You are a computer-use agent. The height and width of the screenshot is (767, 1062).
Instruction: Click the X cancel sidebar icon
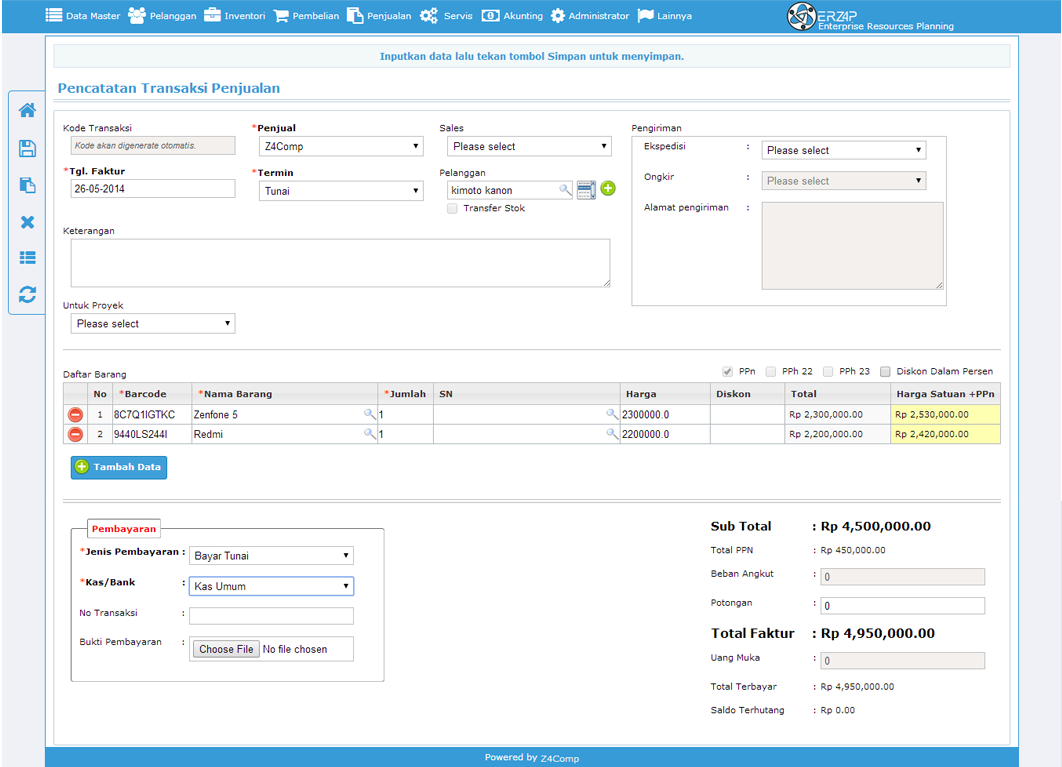click(27, 222)
